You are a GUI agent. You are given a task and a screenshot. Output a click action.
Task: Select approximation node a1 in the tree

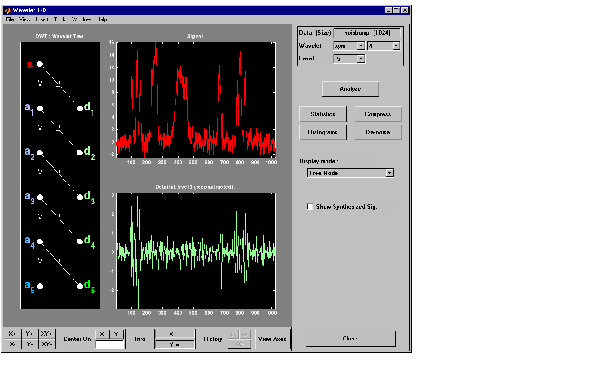tap(40, 109)
